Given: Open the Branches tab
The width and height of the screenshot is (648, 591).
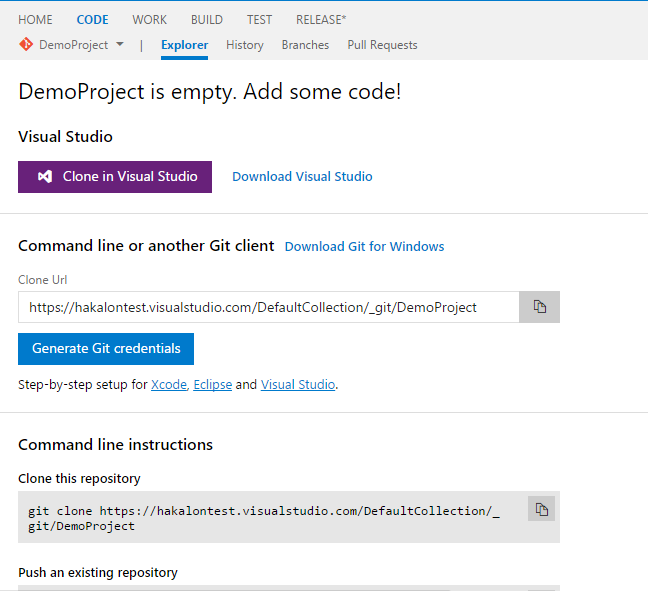Looking at the screenshot, I should pos(305,45).
